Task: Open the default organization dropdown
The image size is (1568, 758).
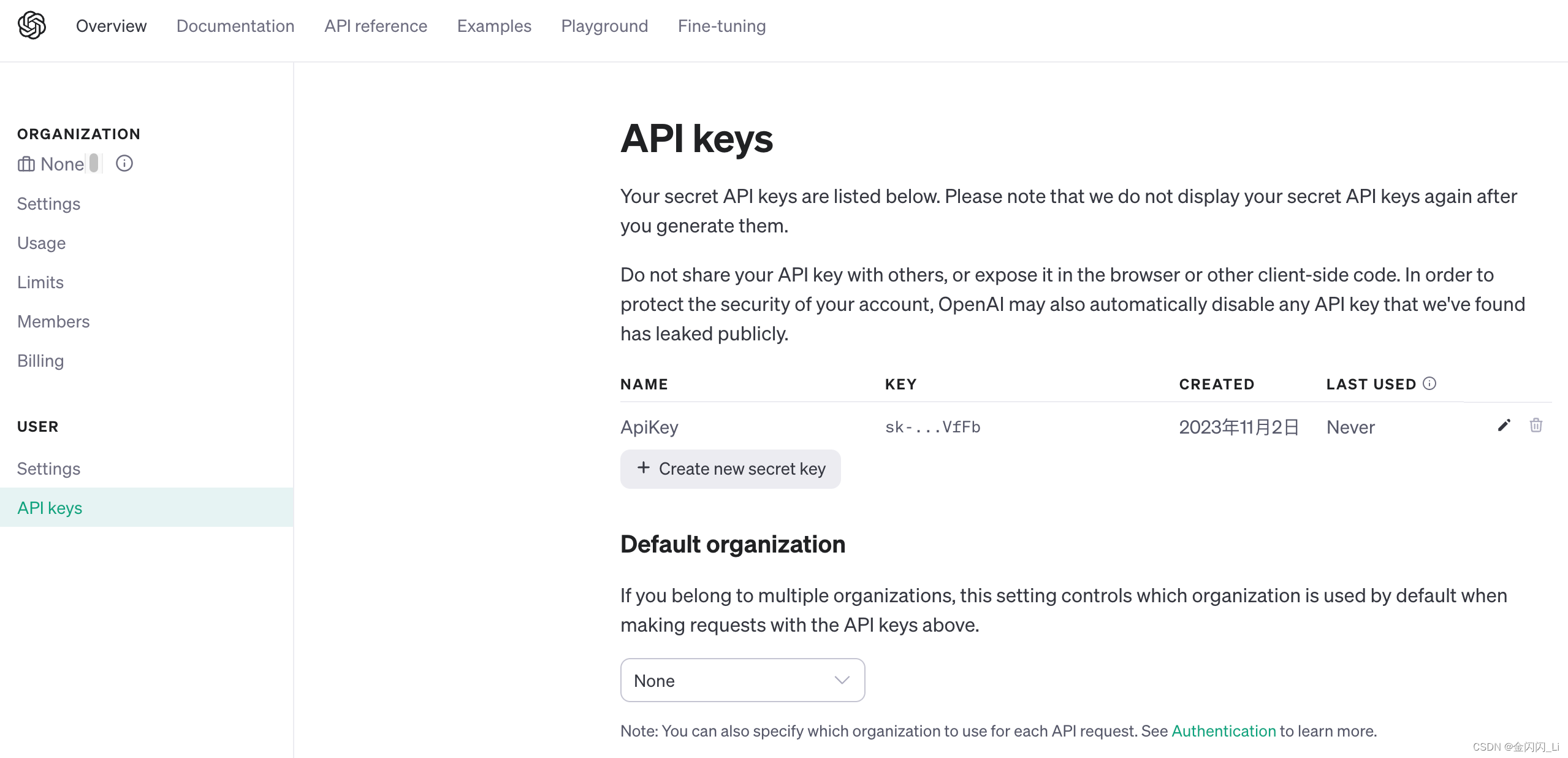Action: click(742, 680)
